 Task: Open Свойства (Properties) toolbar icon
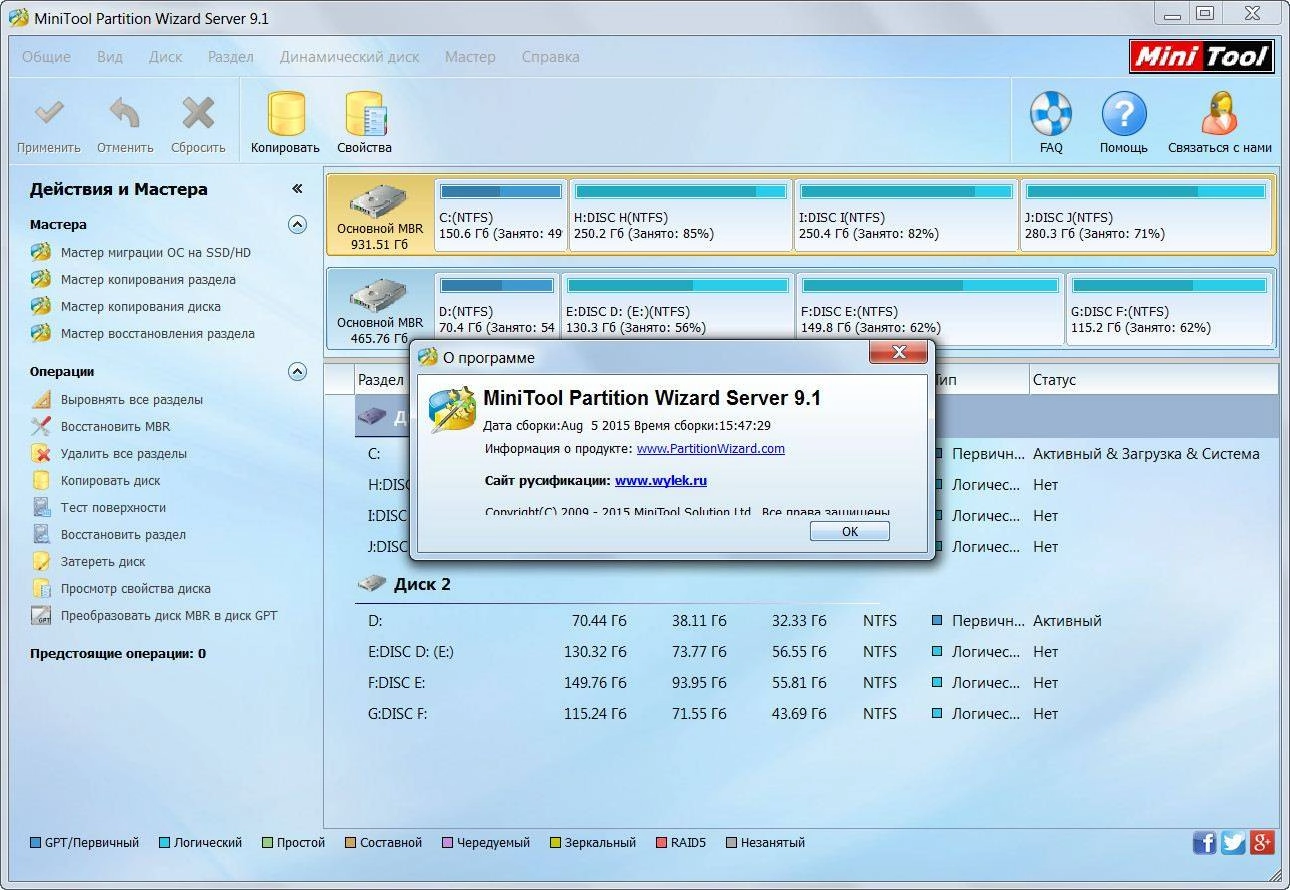tap(365, 113)
